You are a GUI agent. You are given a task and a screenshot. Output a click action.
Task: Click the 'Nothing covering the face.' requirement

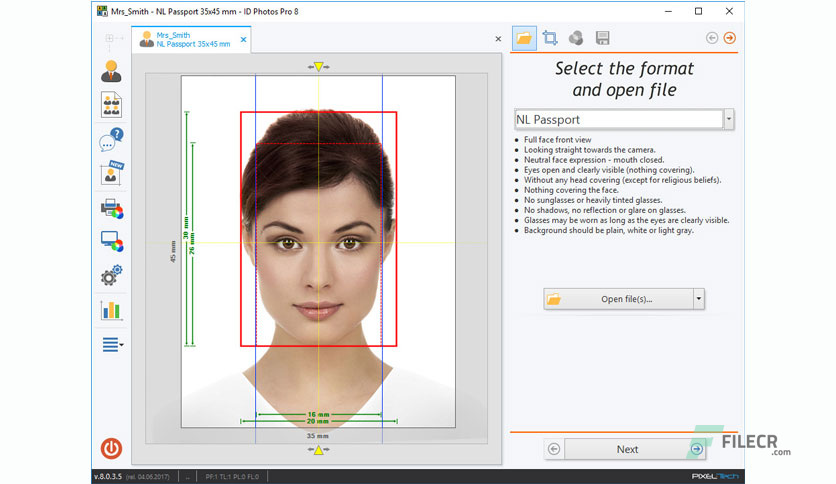click(571, 190)
